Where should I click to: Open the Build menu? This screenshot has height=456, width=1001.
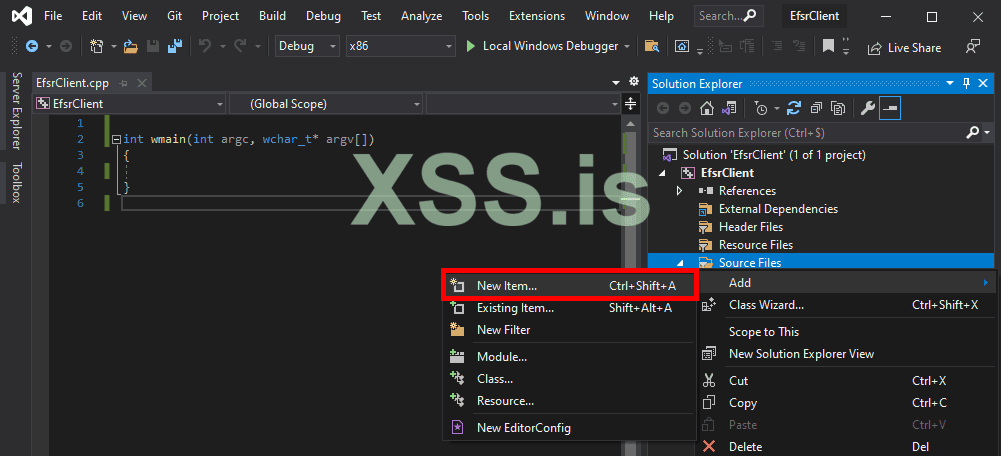(x=275, y=16)
